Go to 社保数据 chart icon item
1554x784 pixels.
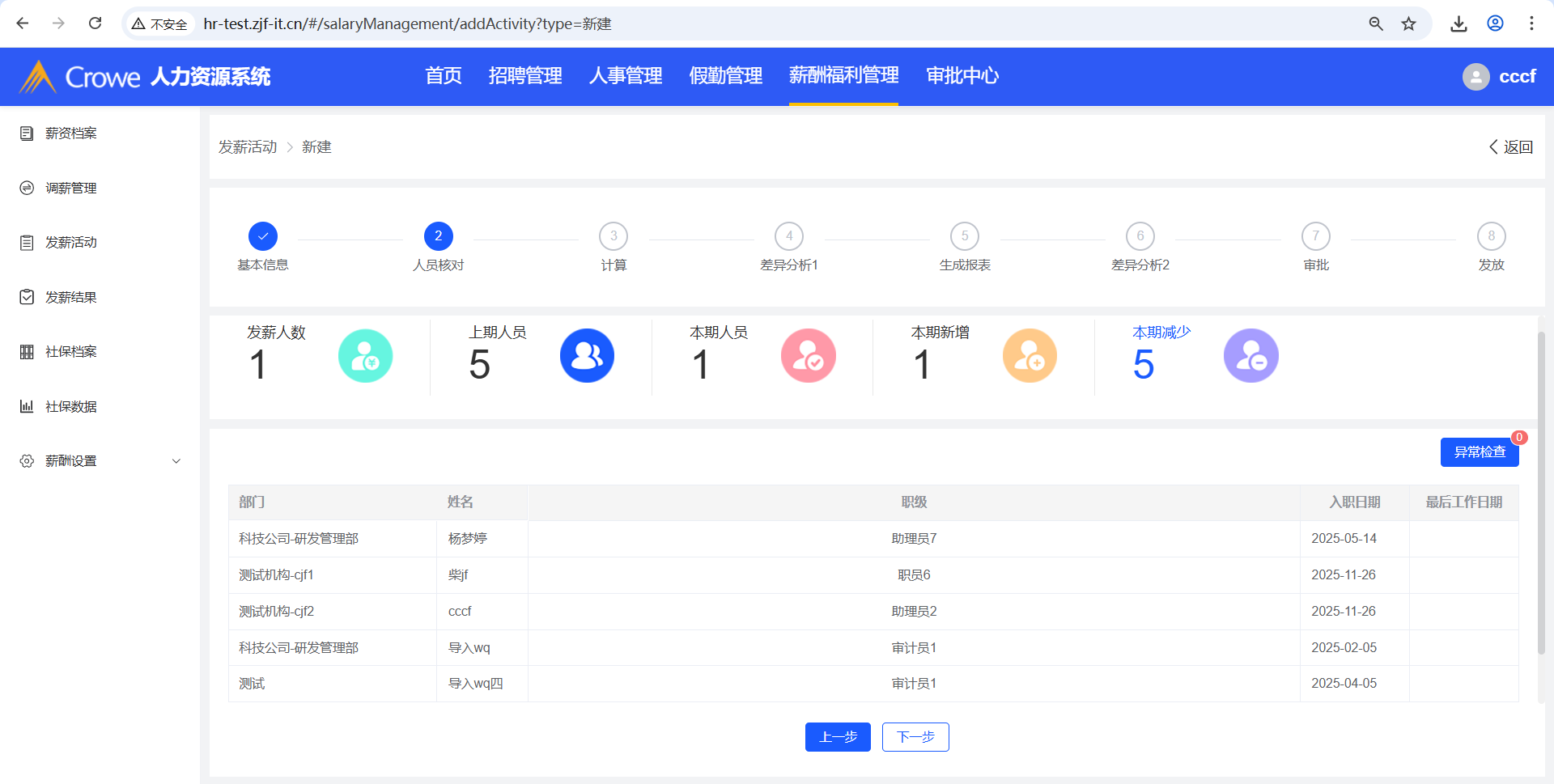(70, 406)
